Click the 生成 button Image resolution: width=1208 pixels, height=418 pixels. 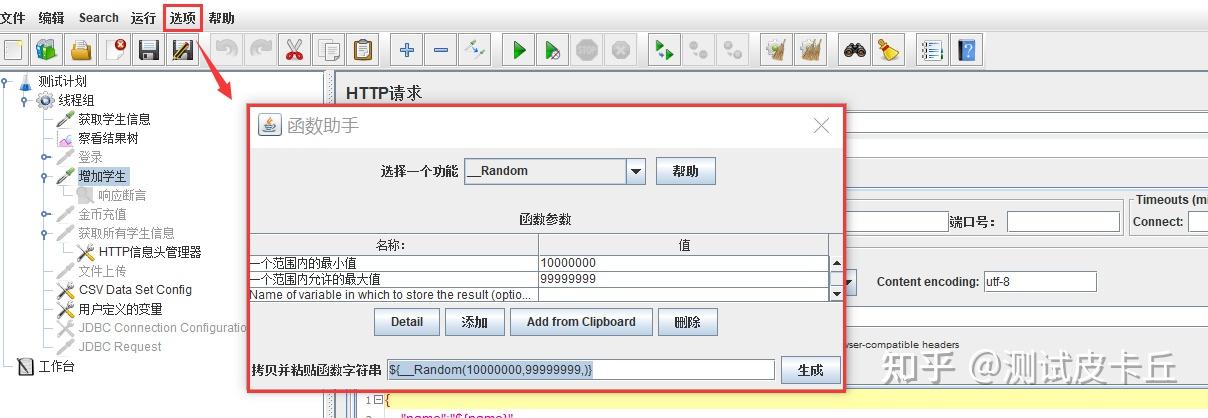tap(810, 370)
